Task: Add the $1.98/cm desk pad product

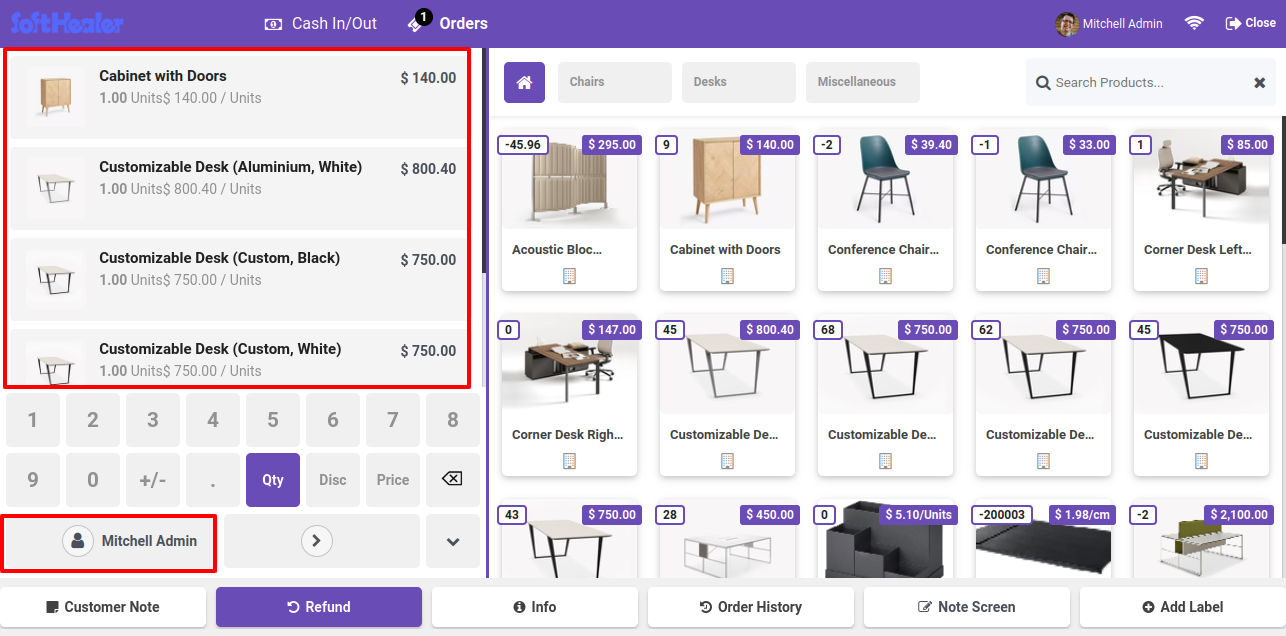Action: tap(1043, 540)
